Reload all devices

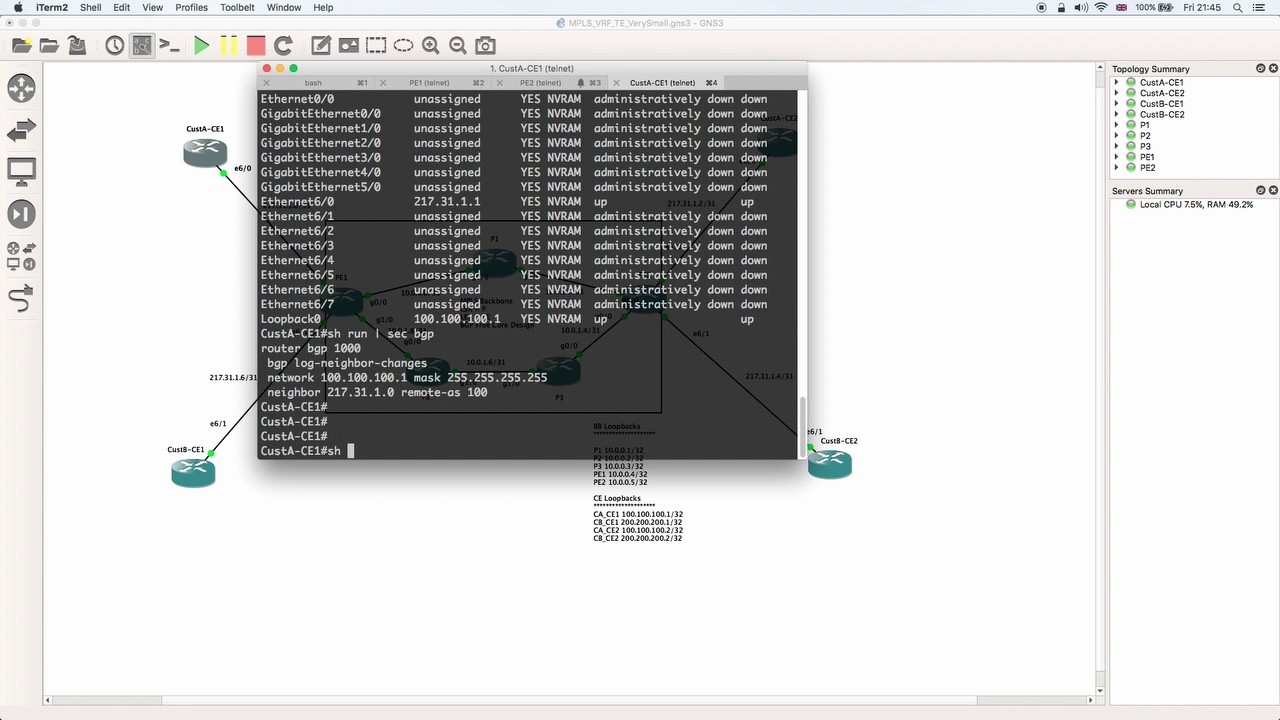pos(283,45)
